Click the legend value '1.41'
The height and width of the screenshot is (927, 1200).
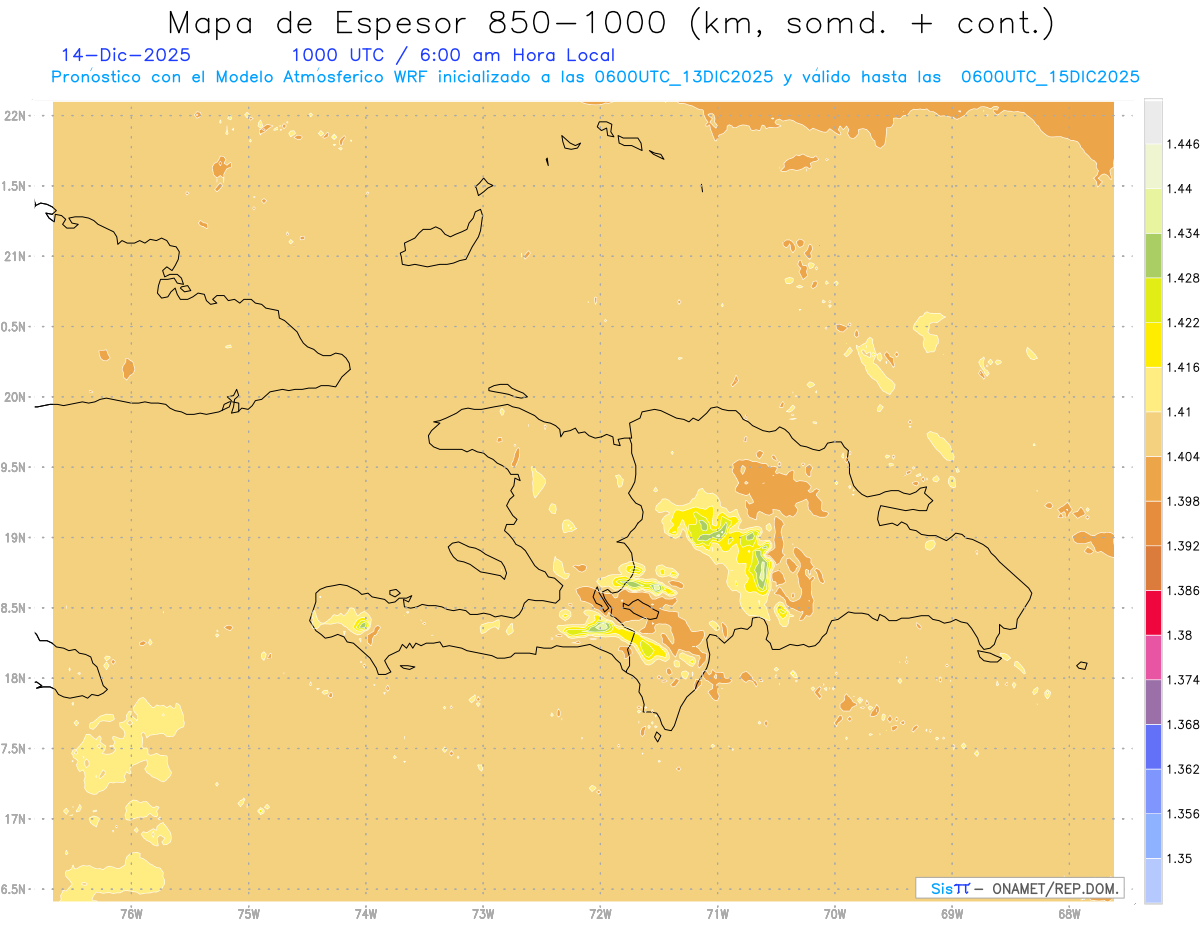pos(1180,412)
